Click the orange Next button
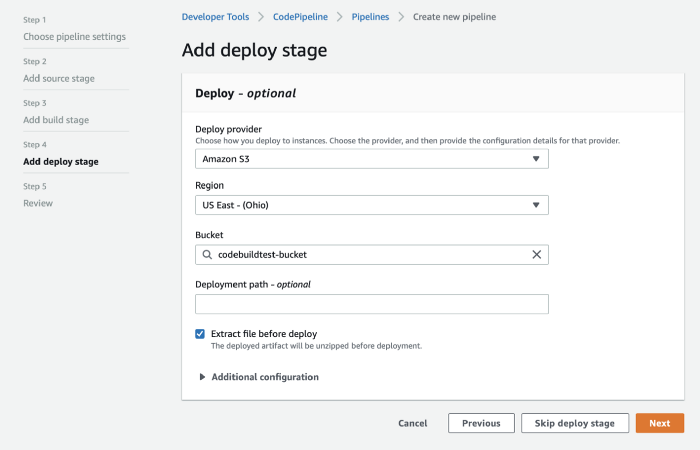The height and width of the screenshot is (450, 700). pyautogui.click(x=660, y=423)
